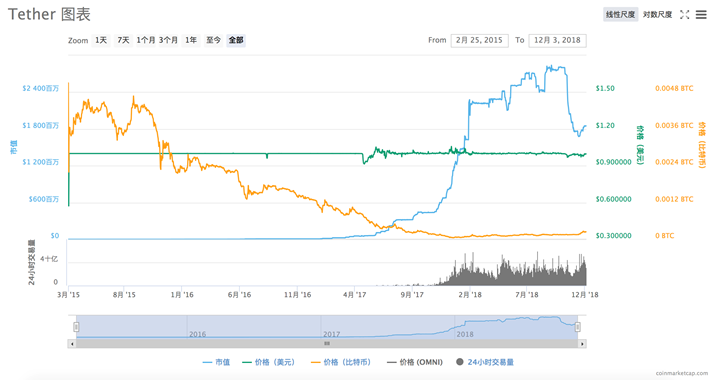Select the 全部 zoom range
The image size is (710, 380).
pos(236,40)
